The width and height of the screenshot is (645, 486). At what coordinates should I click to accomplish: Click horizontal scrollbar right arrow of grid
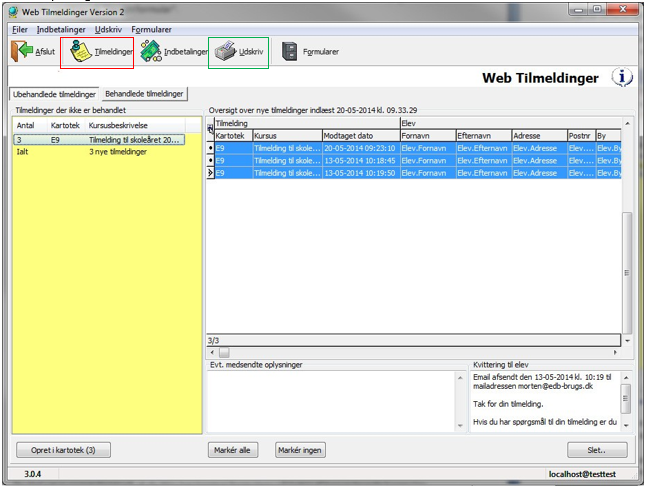click(615, 353)
